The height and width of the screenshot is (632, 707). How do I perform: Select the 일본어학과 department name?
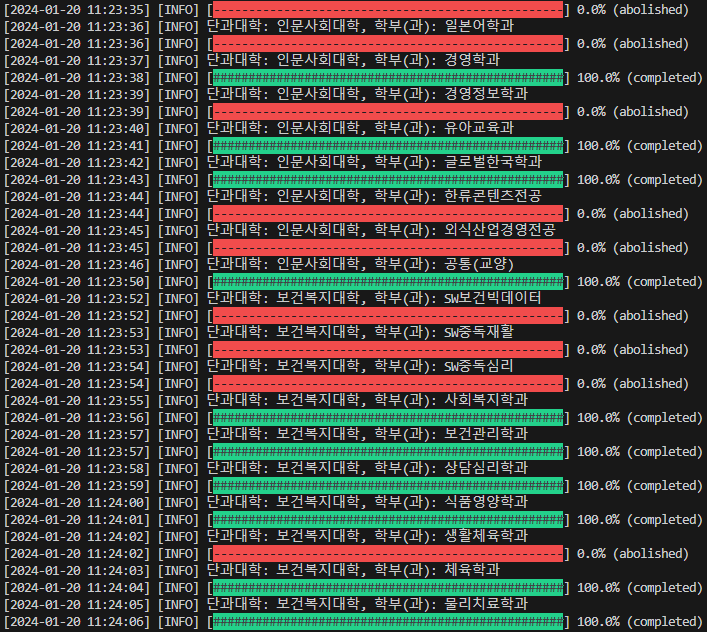[x=479, y=26]
